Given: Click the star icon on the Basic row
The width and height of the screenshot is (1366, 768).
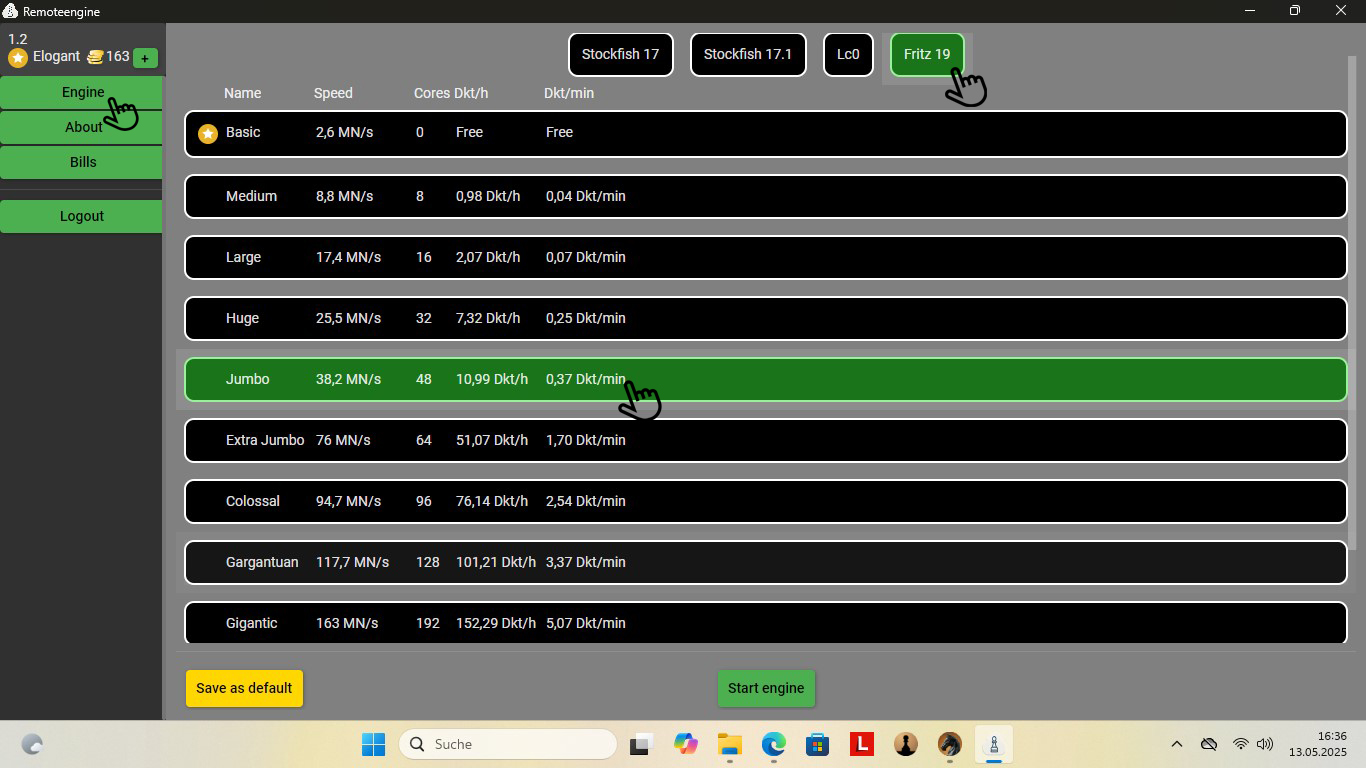Looking at the screenshot, I should pos(208,133).
